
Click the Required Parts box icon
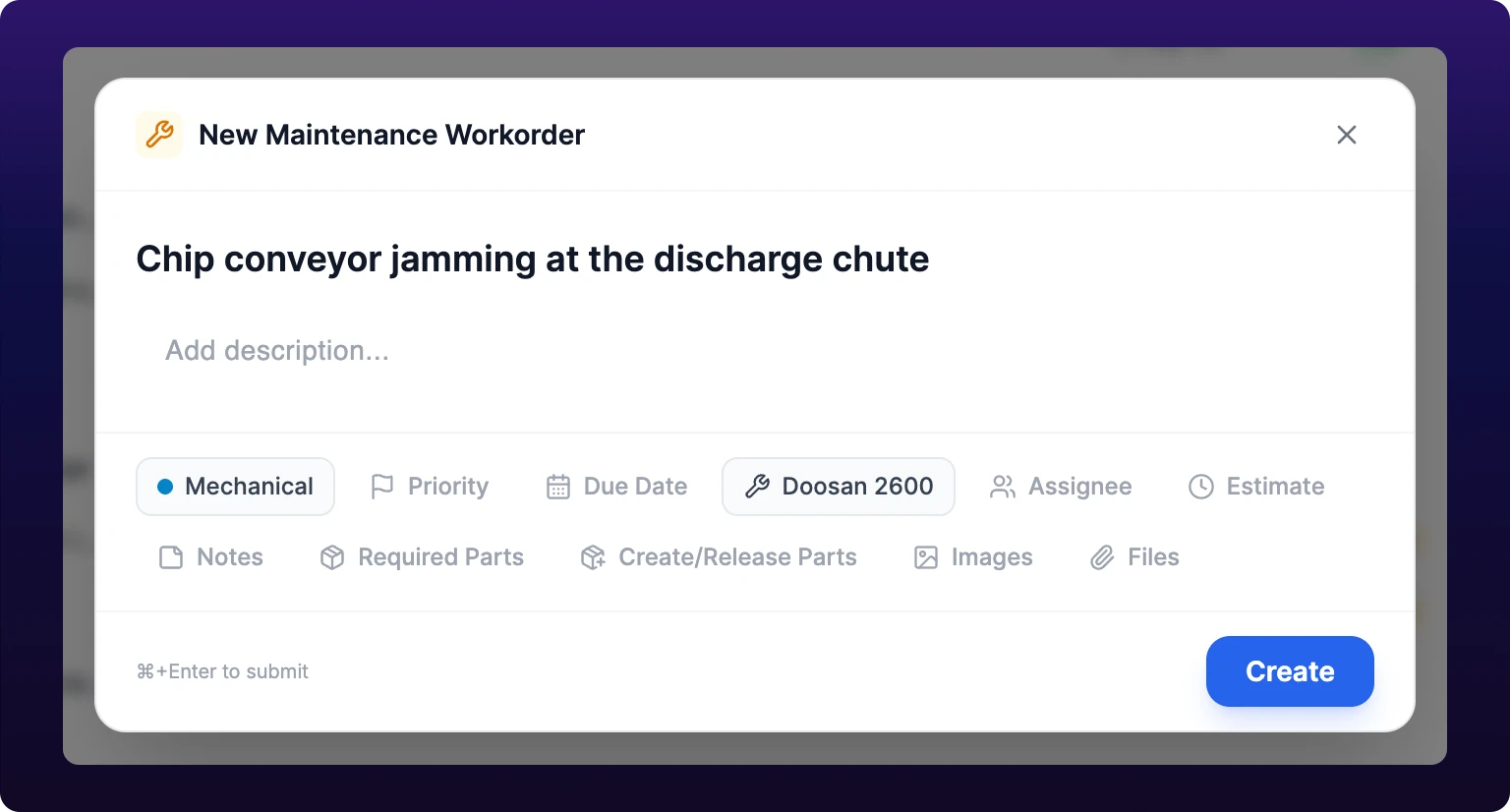click(x=332, y=557)
